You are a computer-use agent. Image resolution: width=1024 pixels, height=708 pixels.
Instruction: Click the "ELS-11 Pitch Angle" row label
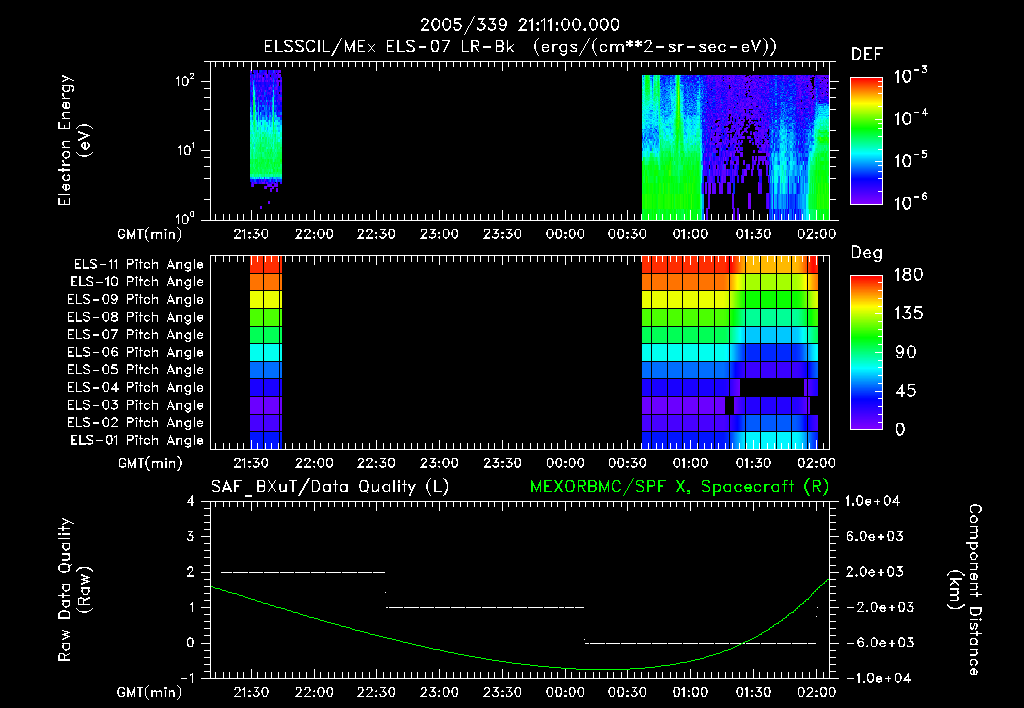138,265
